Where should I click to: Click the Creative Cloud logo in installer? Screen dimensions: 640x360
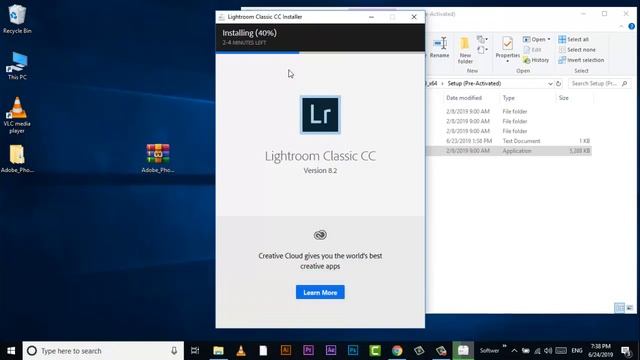[320, 235]
